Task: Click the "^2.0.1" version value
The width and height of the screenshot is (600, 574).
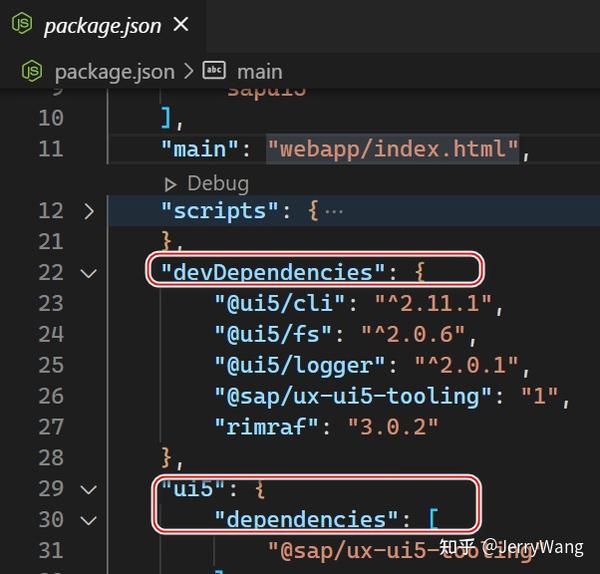Action: pos(467,365)
